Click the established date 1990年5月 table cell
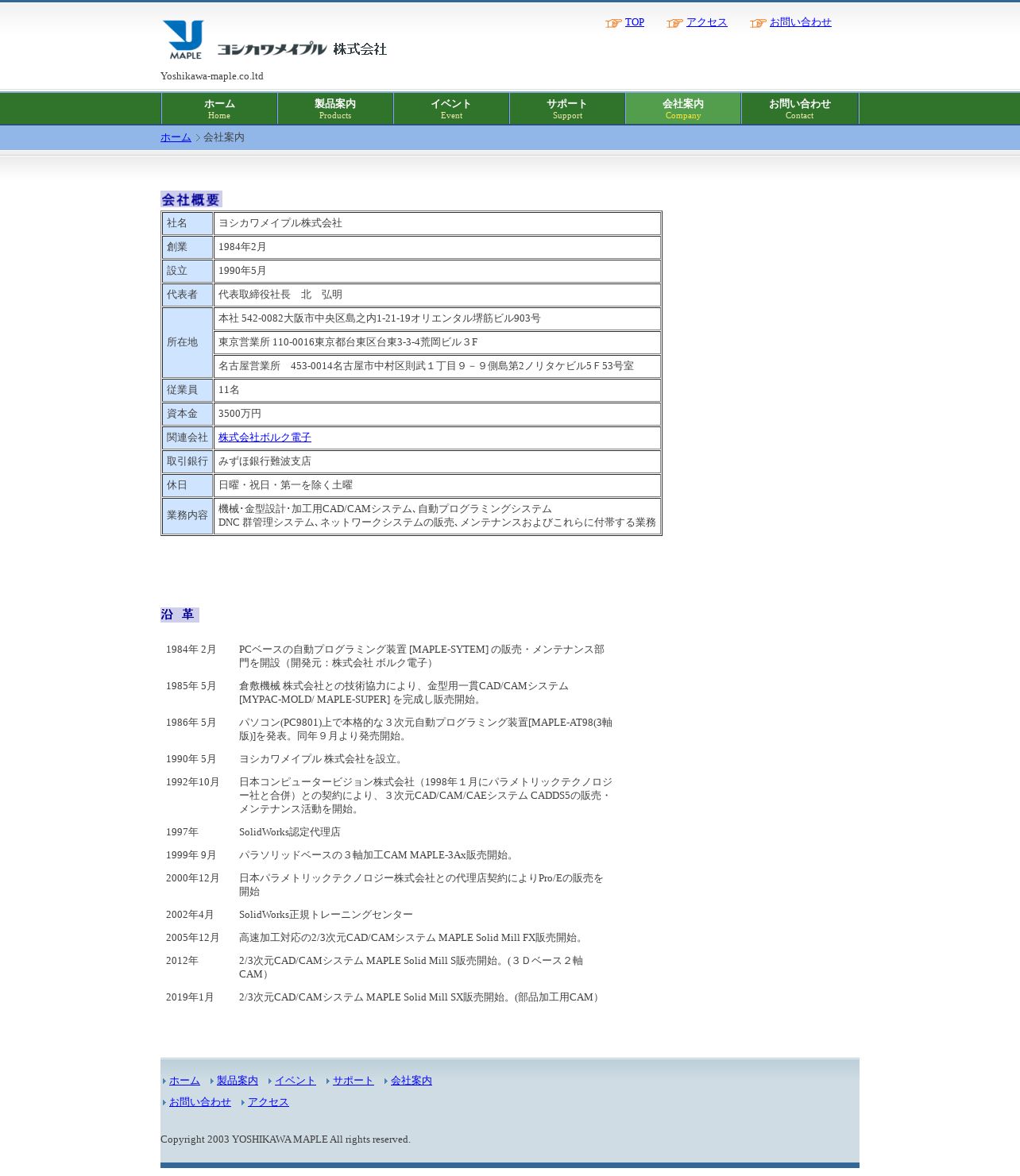 click(x=437, y=271)
